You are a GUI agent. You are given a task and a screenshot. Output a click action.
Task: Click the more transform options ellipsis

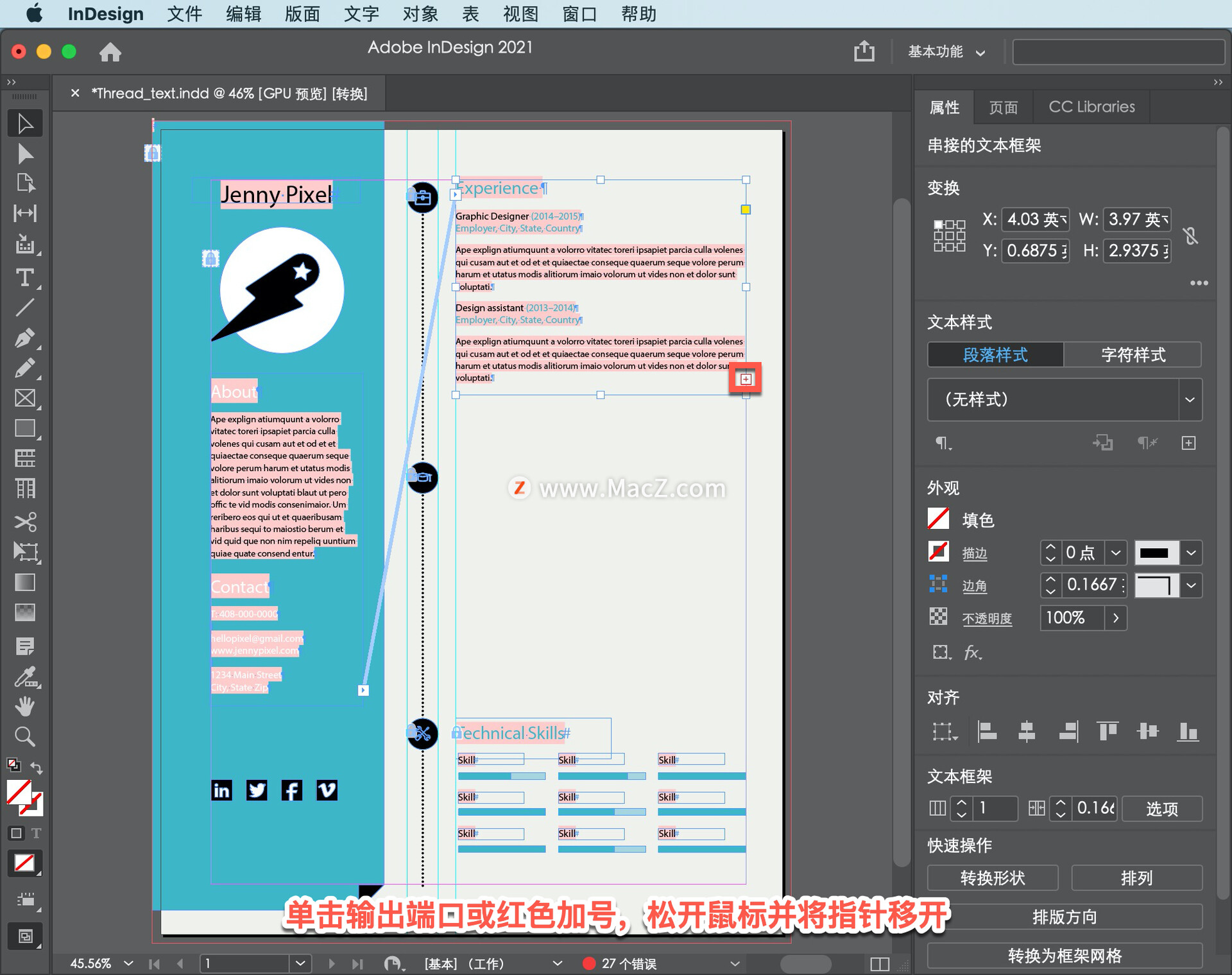(x=1199, y=283)
